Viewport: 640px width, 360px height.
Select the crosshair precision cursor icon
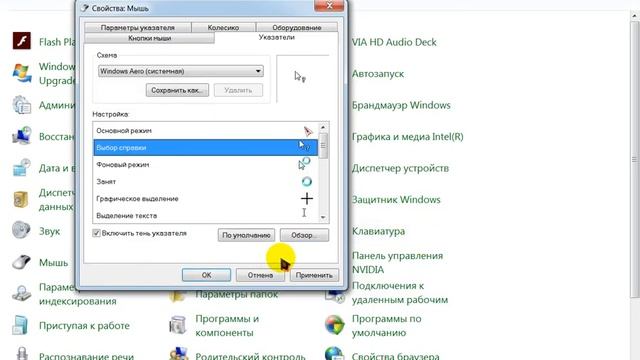[307, 199]
